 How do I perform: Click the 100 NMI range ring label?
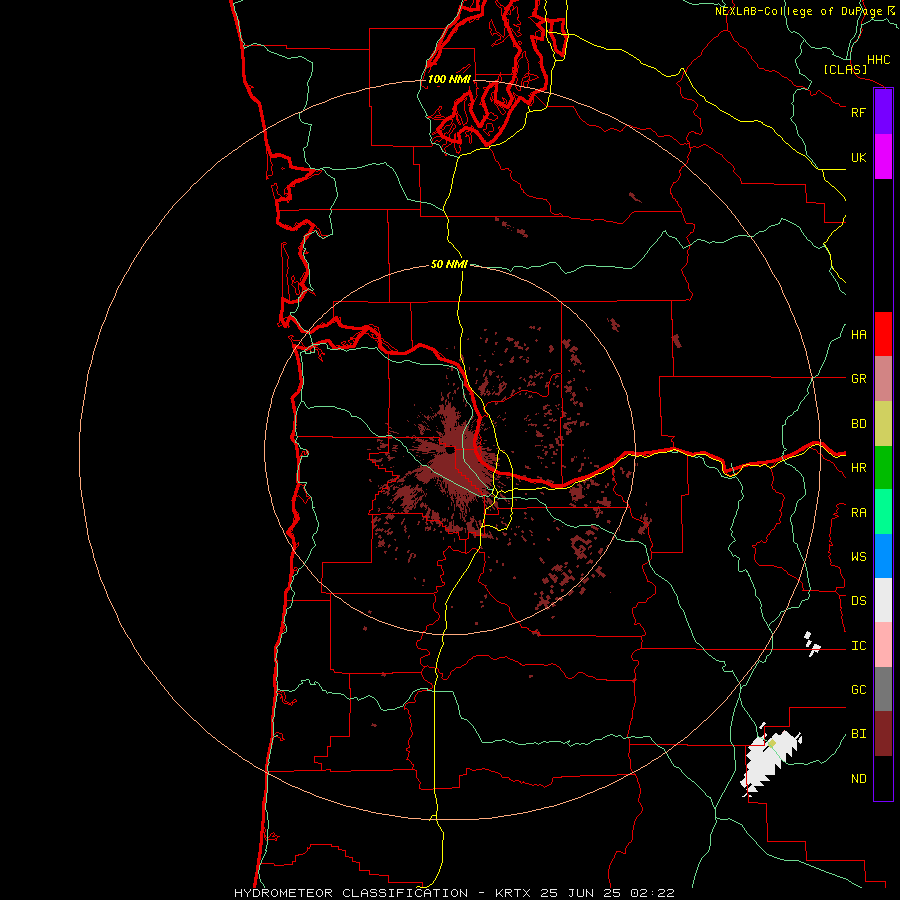point(449,79)
